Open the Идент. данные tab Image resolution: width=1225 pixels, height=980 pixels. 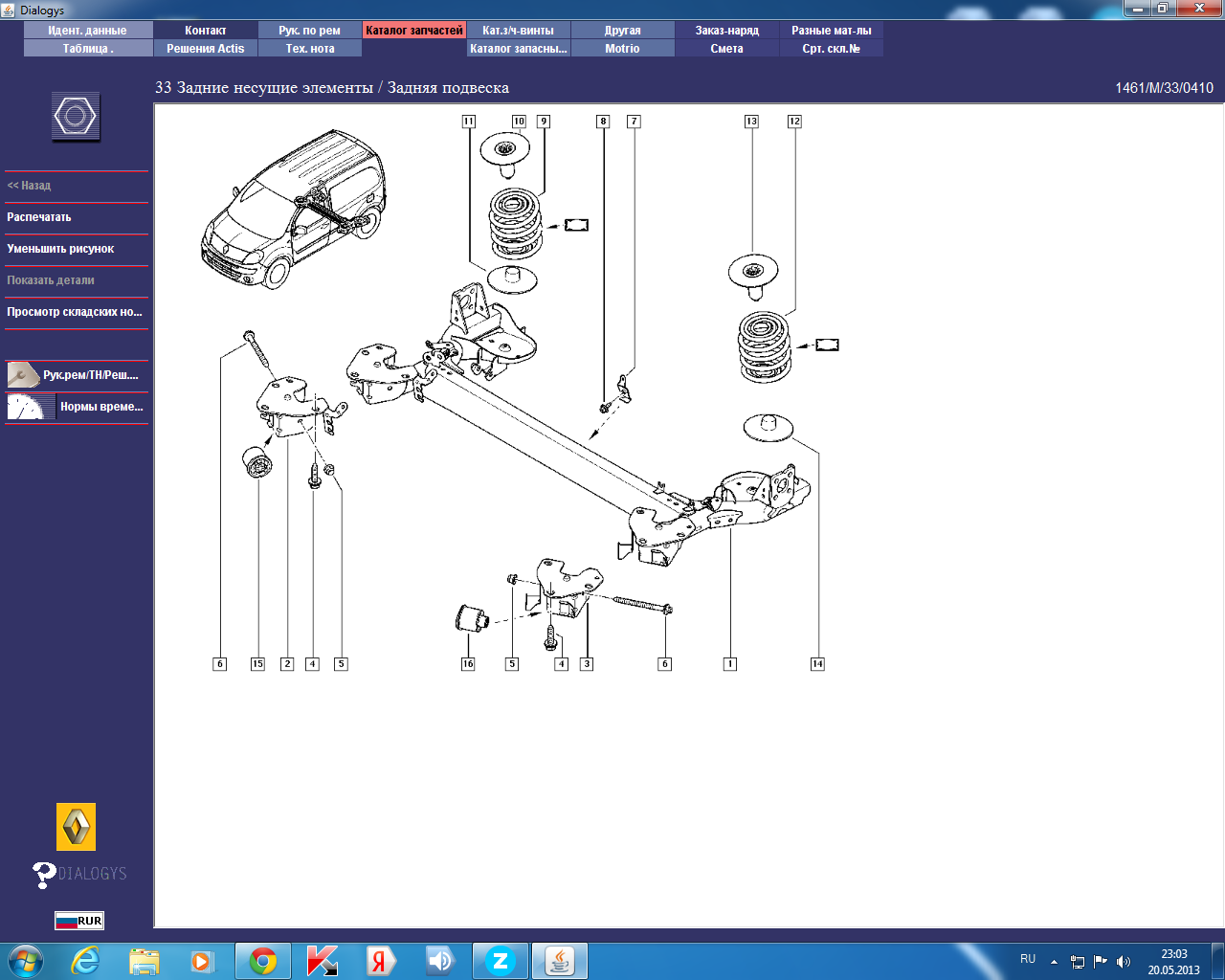(88, 31)
